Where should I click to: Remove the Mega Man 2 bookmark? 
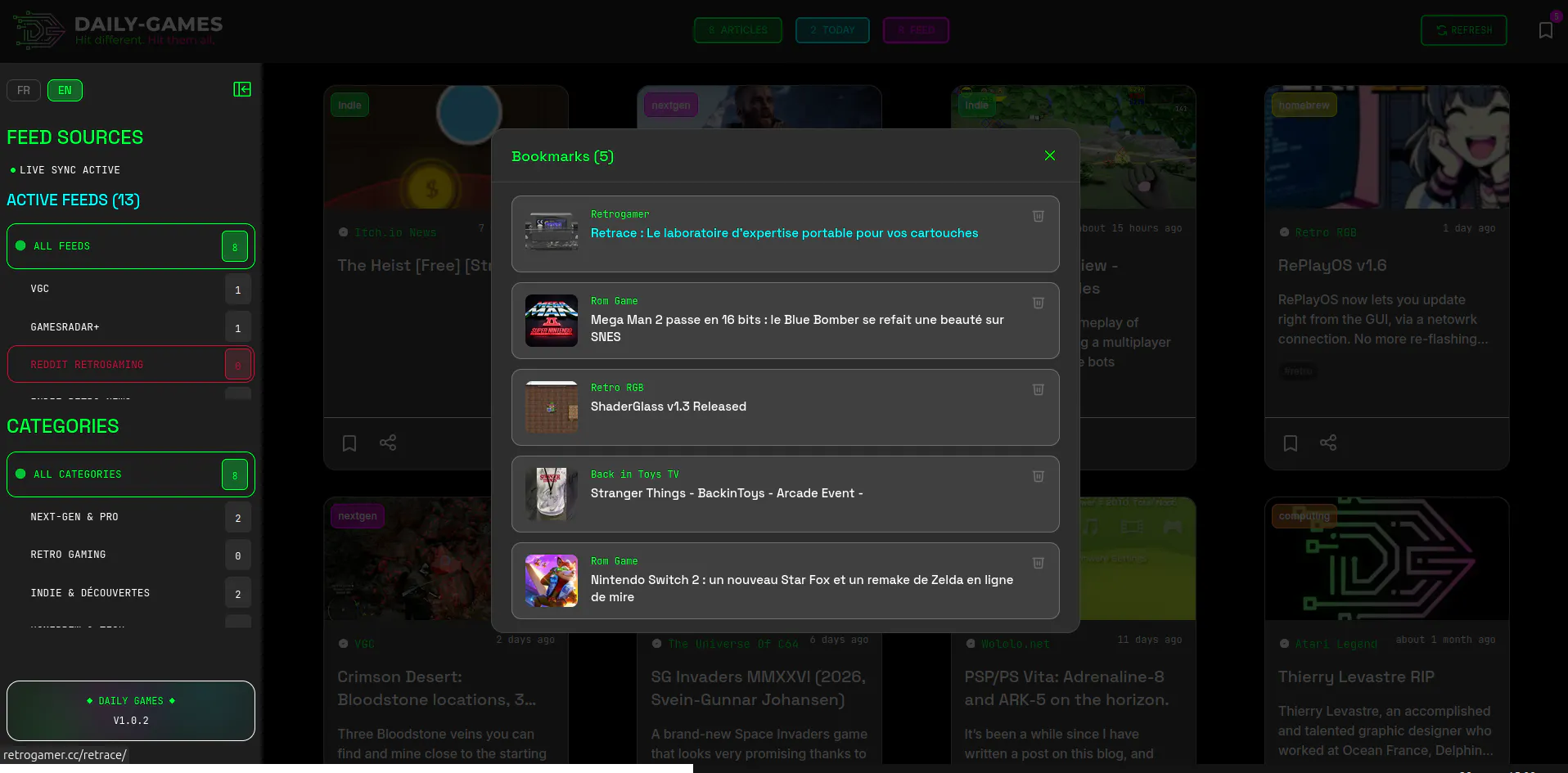[x=1039, y=303]
